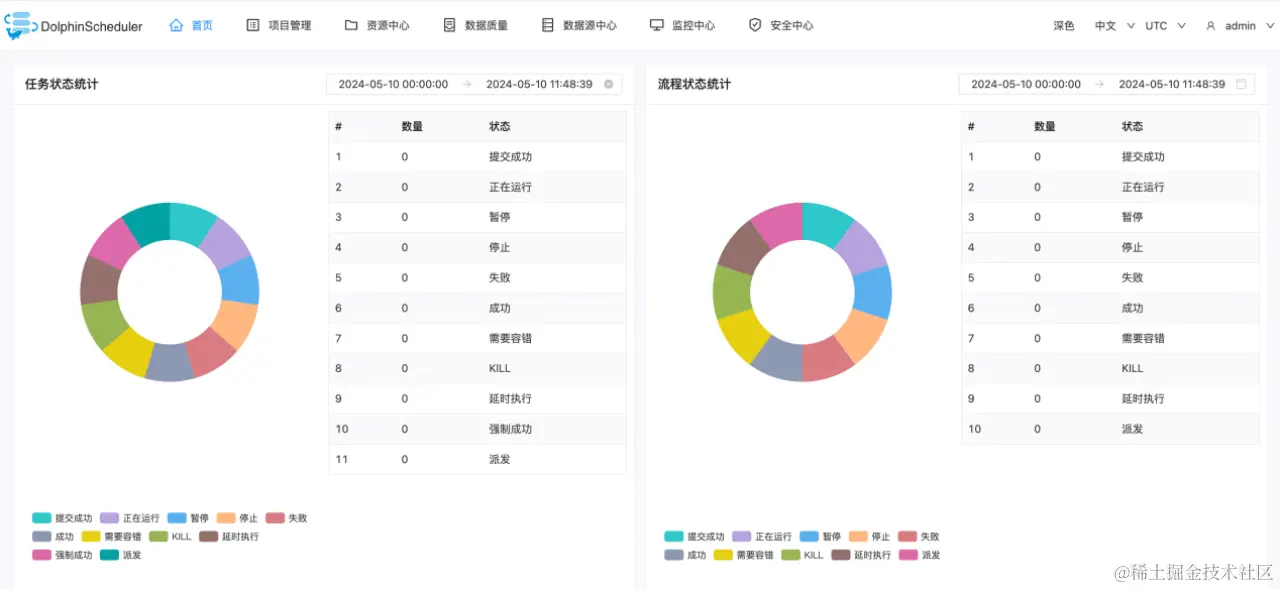Image resolution: width=1280 pixels, height=589 pixels.
Task: Toggle KILL legend in 流程状态统计 chart
Action: point(802,554)
